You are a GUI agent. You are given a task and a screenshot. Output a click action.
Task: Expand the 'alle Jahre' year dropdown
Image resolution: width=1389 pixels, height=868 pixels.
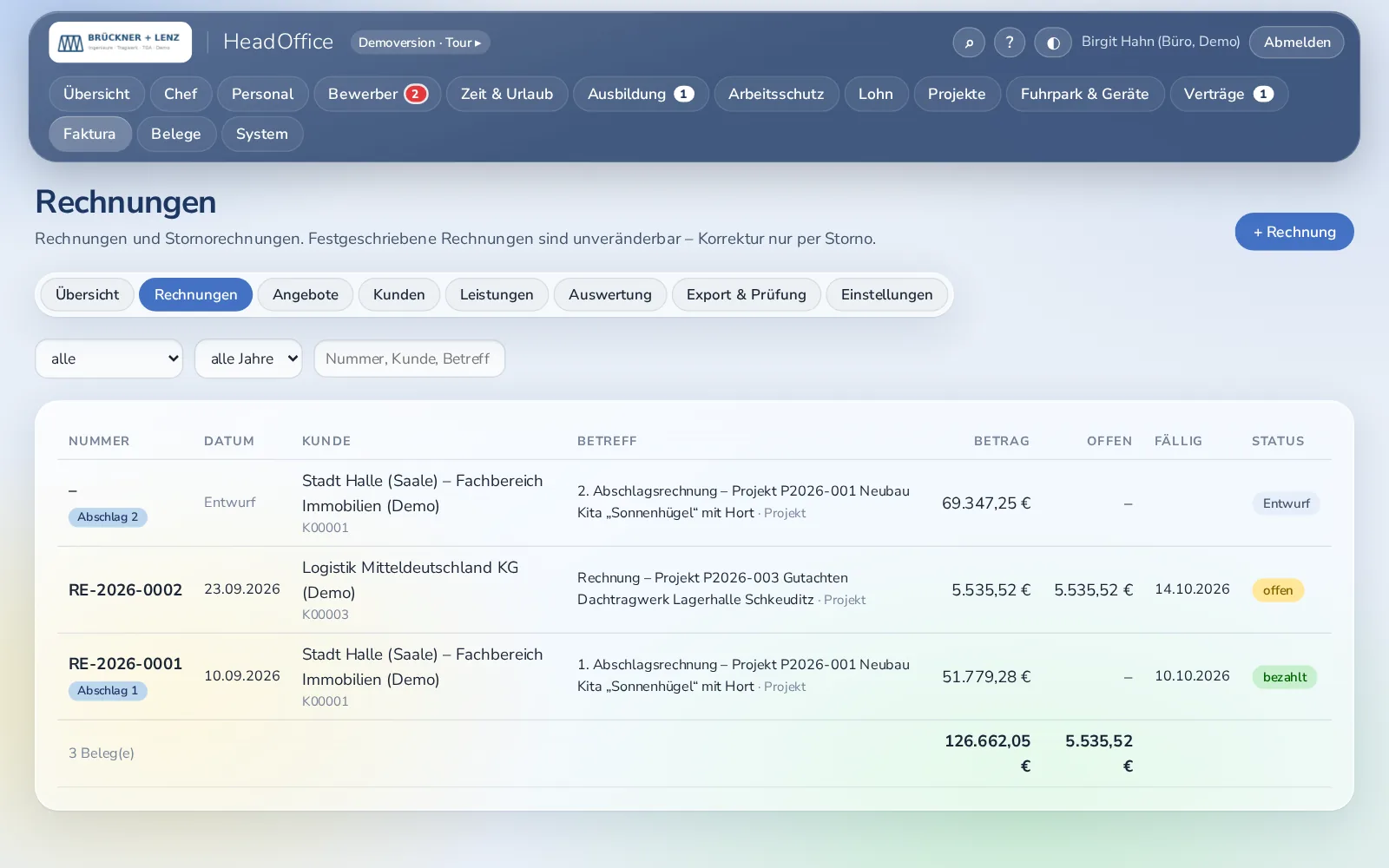coord(248,358)
